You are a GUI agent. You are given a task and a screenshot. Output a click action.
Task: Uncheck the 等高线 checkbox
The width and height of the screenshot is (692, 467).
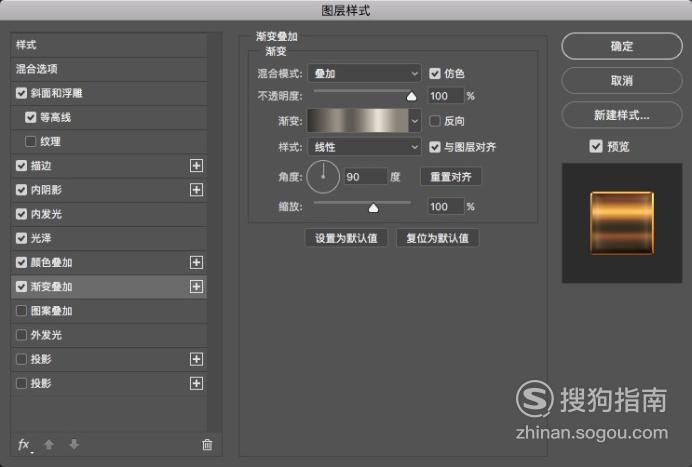click(x=30, y=117)
